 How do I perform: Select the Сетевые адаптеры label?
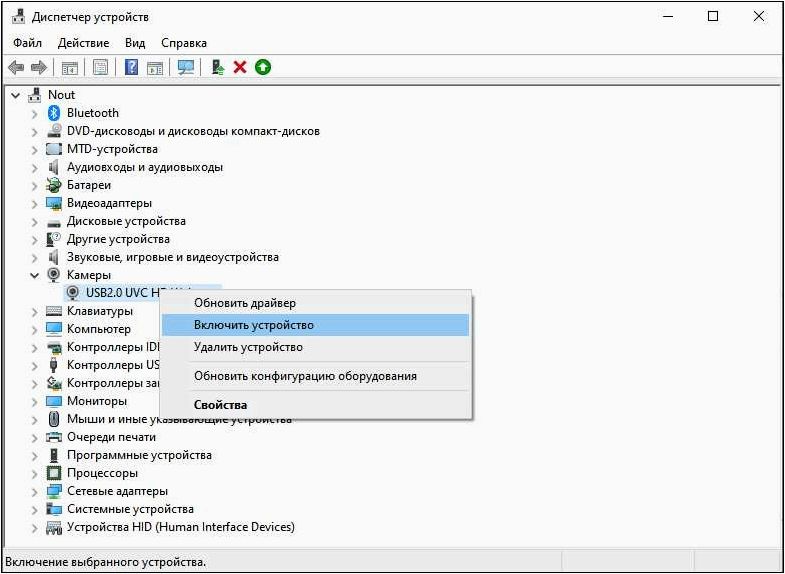click(118, 491)
